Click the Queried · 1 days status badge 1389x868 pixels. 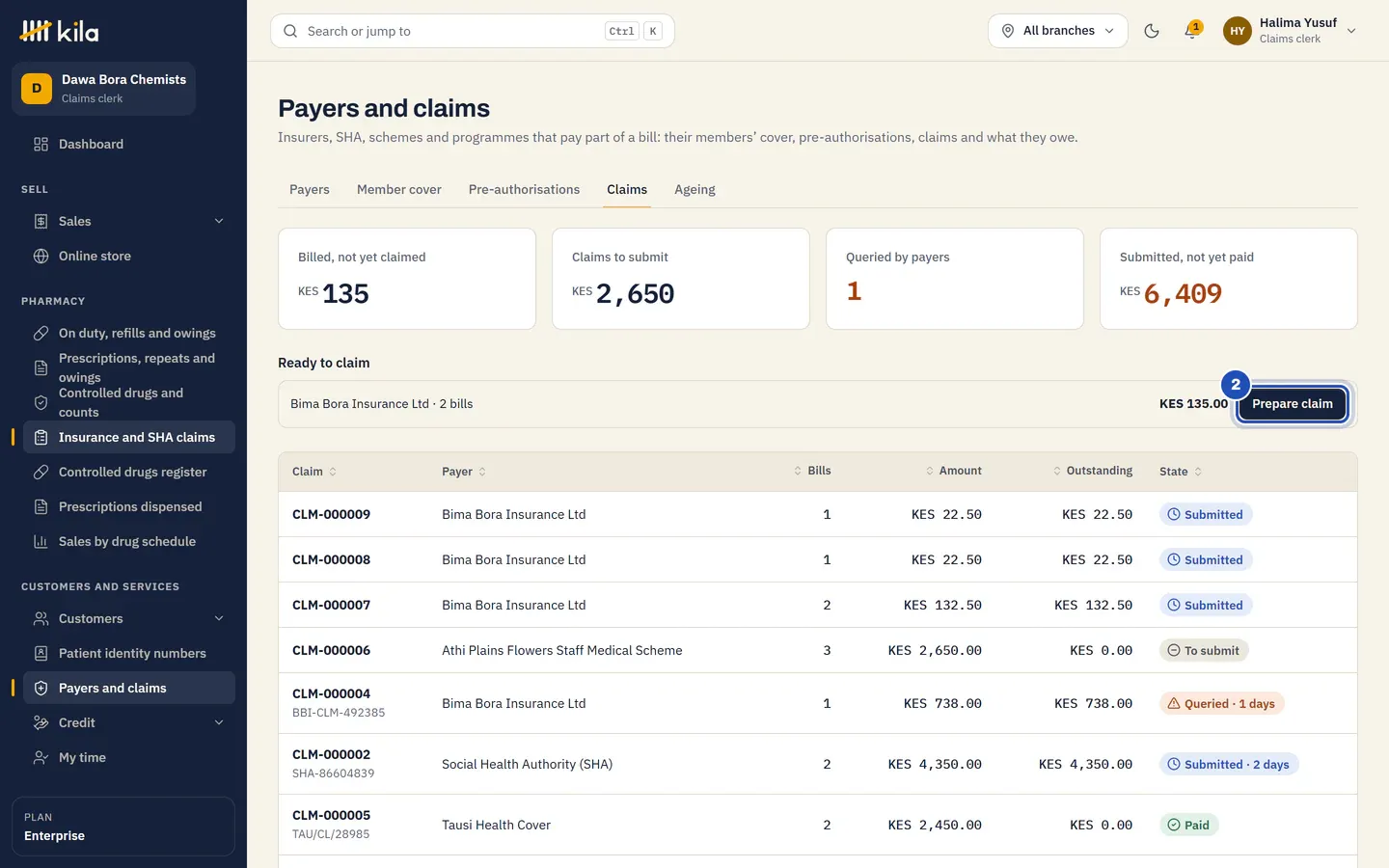[1221, 704]
